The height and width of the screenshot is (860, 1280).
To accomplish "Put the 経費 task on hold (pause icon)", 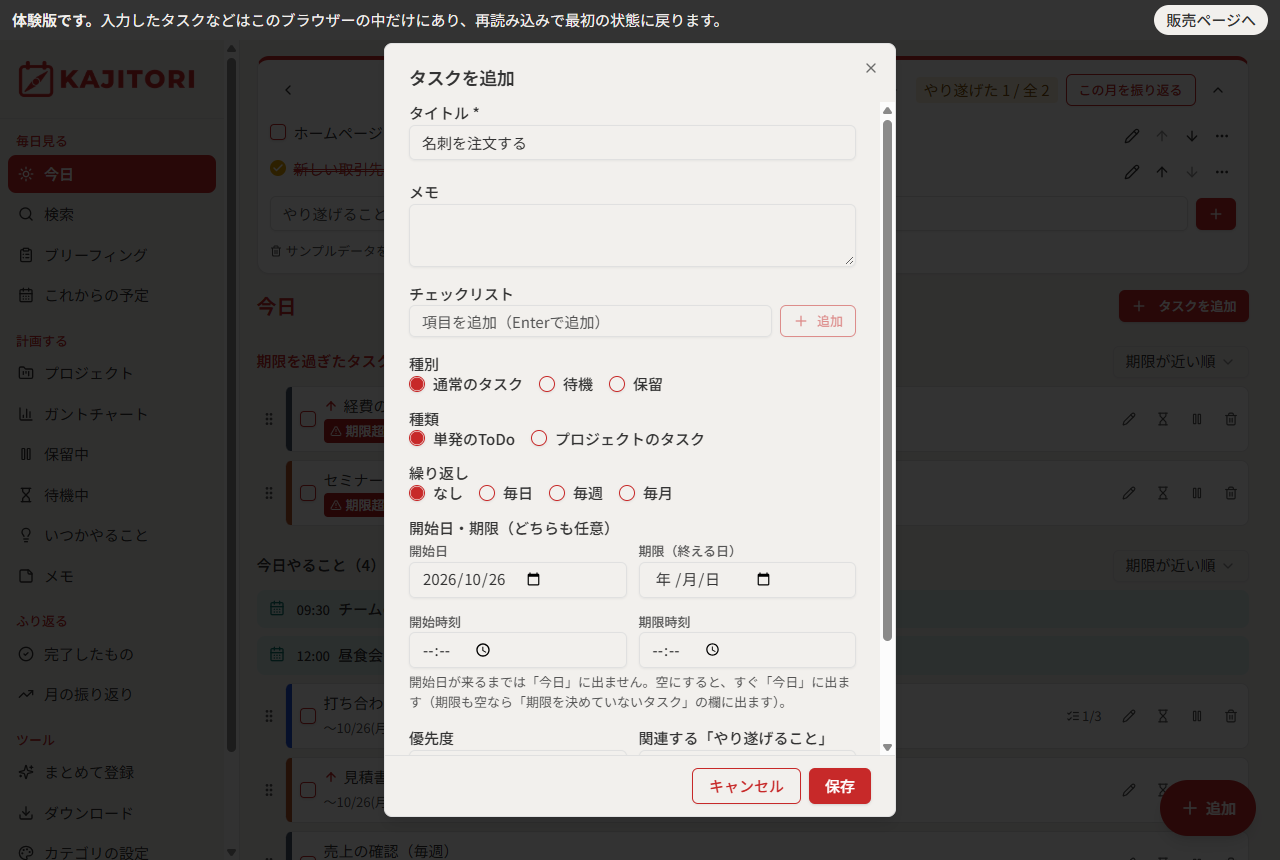I will click(1197, 420).
